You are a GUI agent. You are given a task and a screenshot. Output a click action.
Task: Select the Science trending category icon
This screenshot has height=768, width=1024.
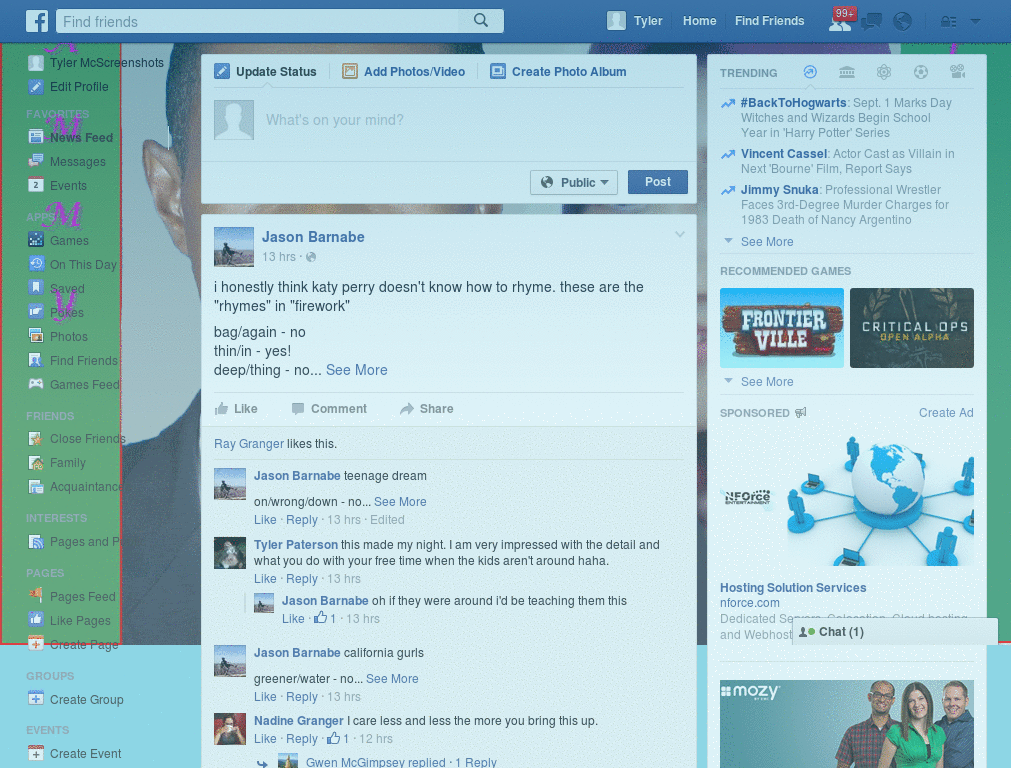[884, 72]
